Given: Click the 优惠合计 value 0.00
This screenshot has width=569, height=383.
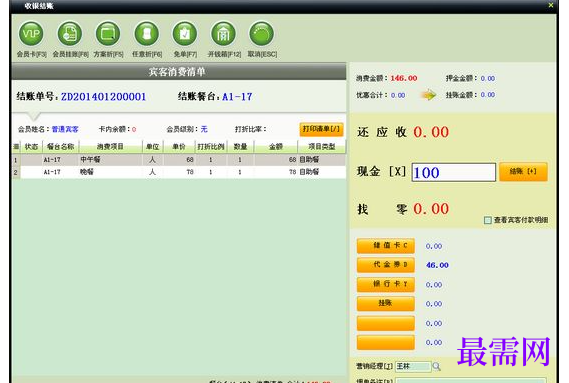Looking at the screenshot, I should point(398,95).
